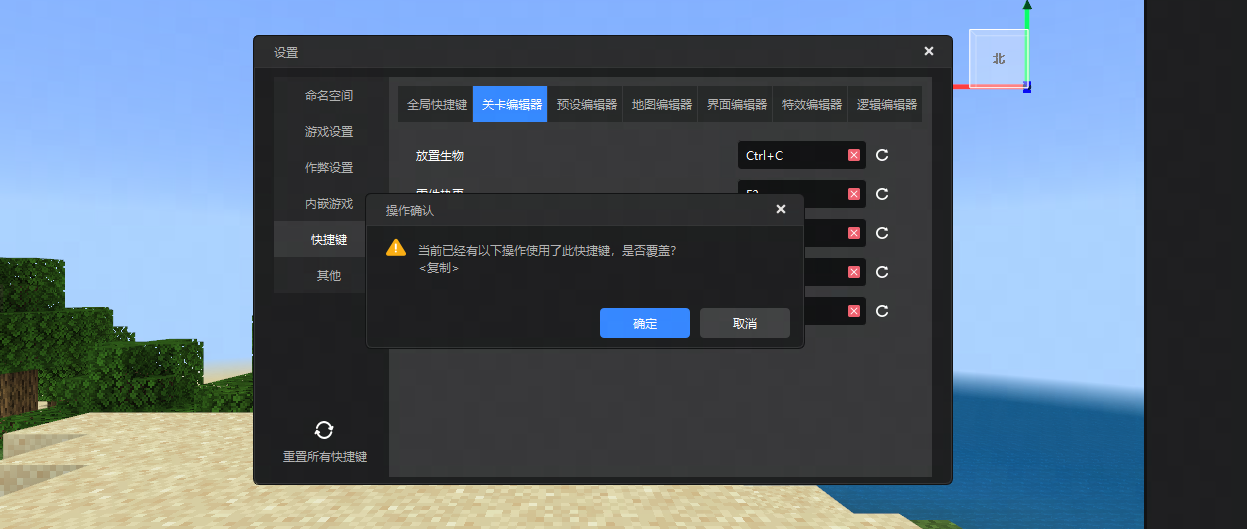
Task: Reset the third row shortcut to default
Action: pyautogui.click(x=882, y=233)
